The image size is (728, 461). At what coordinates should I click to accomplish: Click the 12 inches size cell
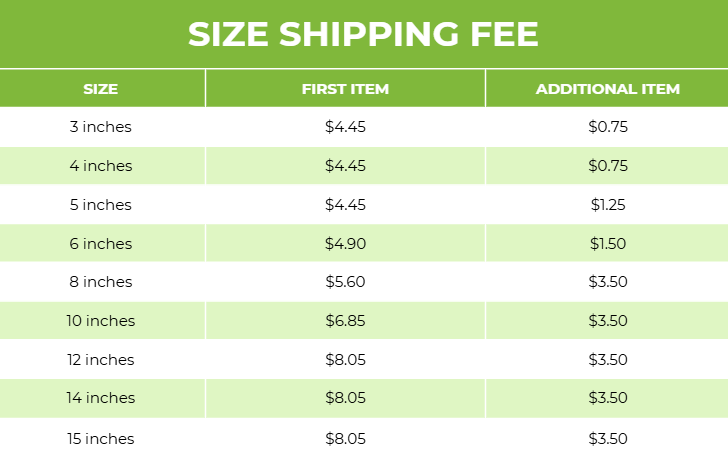coord(100,360)
